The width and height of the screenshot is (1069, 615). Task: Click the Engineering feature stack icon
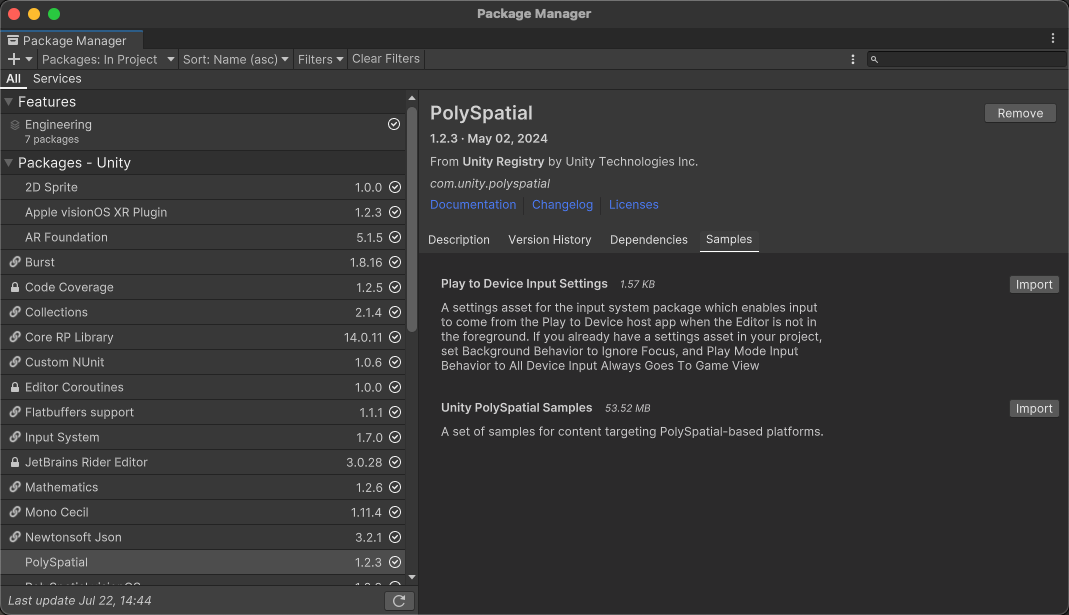pyautogui.click(x=15, y=125)
